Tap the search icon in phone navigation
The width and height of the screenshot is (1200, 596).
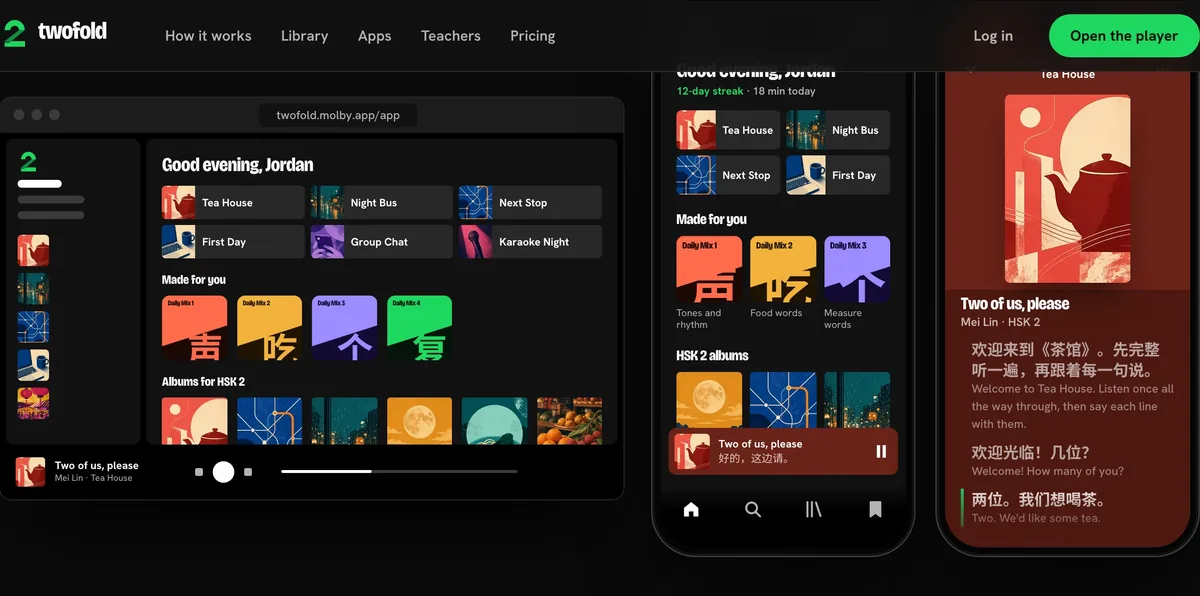pos(753,510)
